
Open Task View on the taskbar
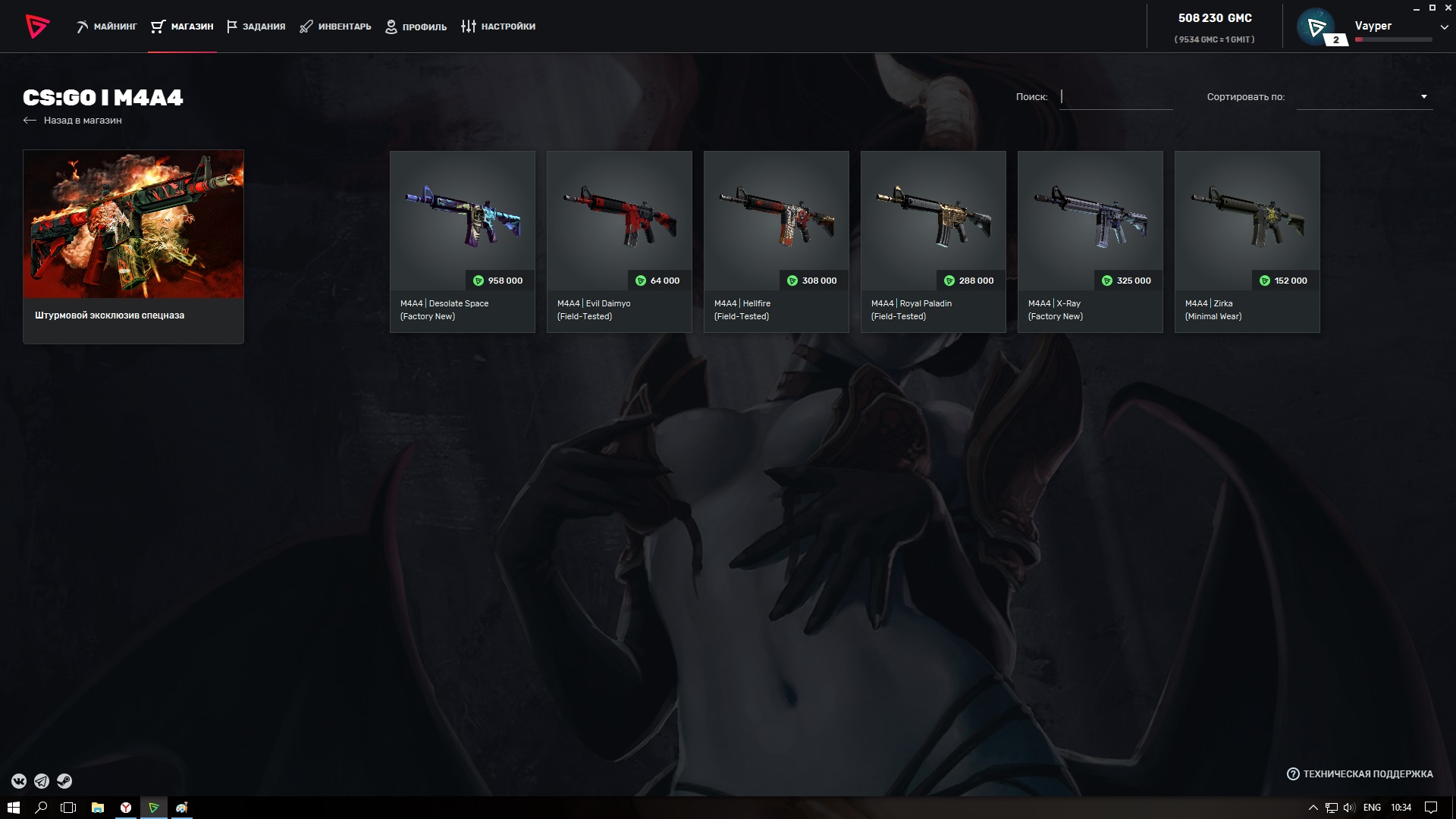tap(68, 808)
